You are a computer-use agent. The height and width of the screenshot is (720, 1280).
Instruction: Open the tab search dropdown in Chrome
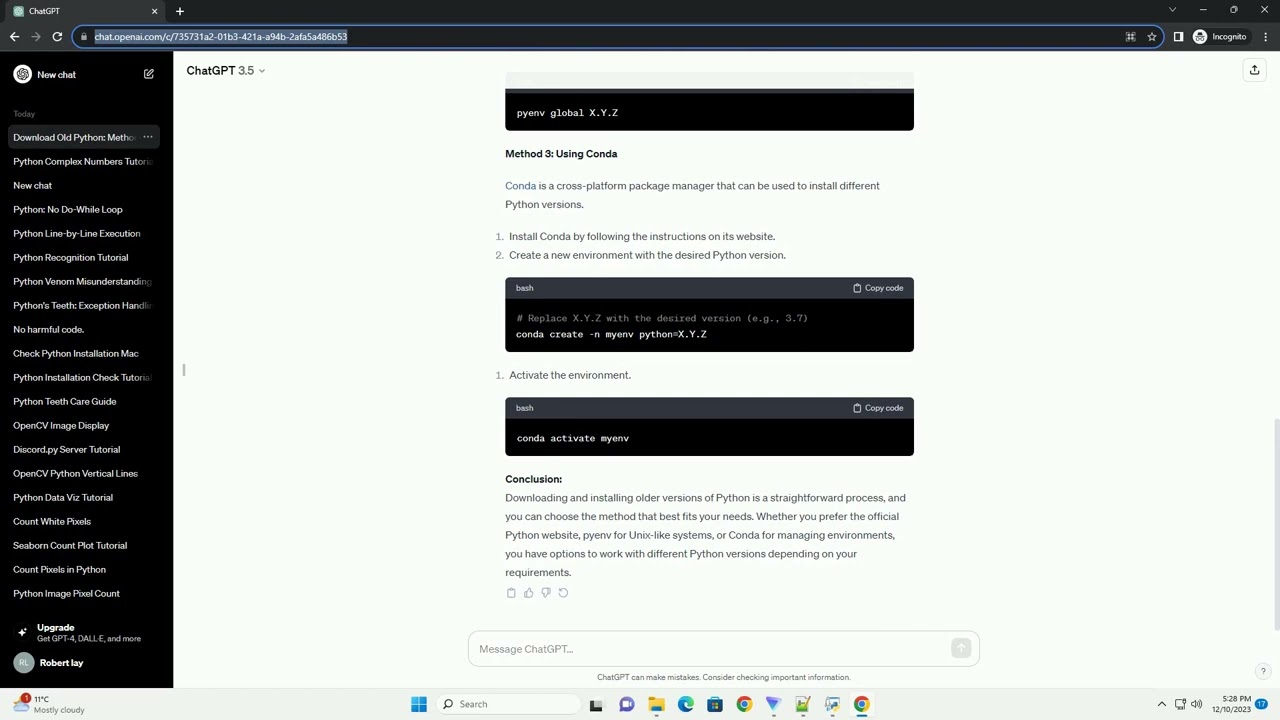pos(1172,10)
